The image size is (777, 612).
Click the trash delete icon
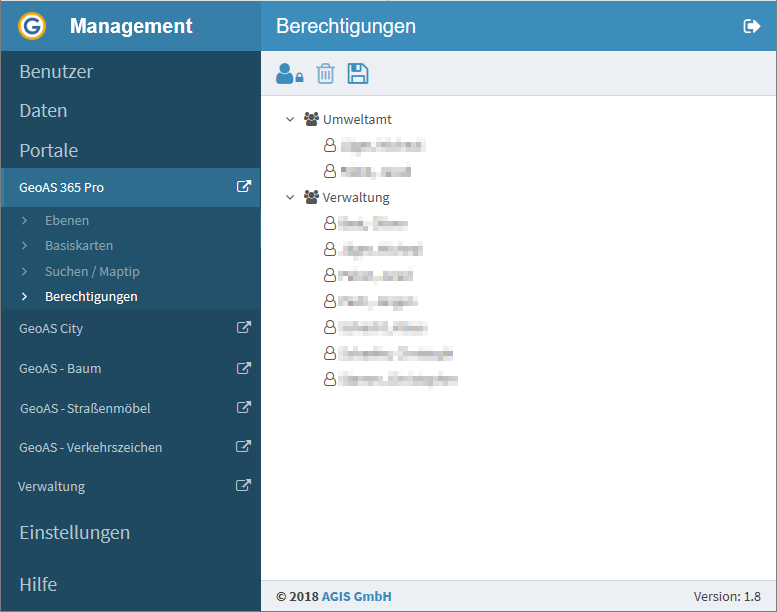coord(326,74)
